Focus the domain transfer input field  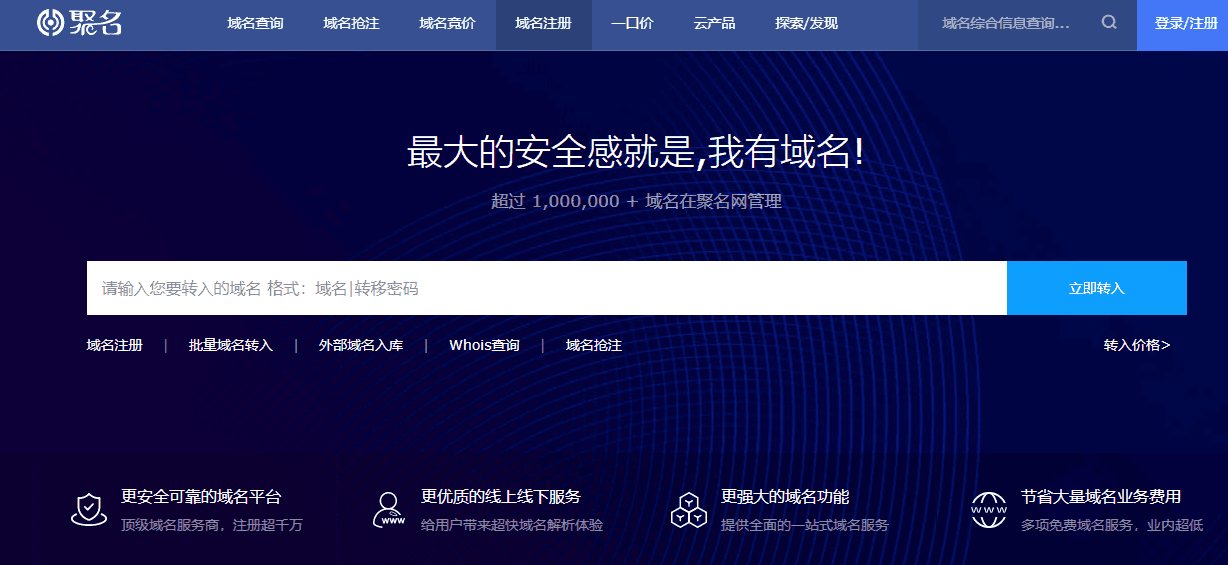tap(547, 288)
